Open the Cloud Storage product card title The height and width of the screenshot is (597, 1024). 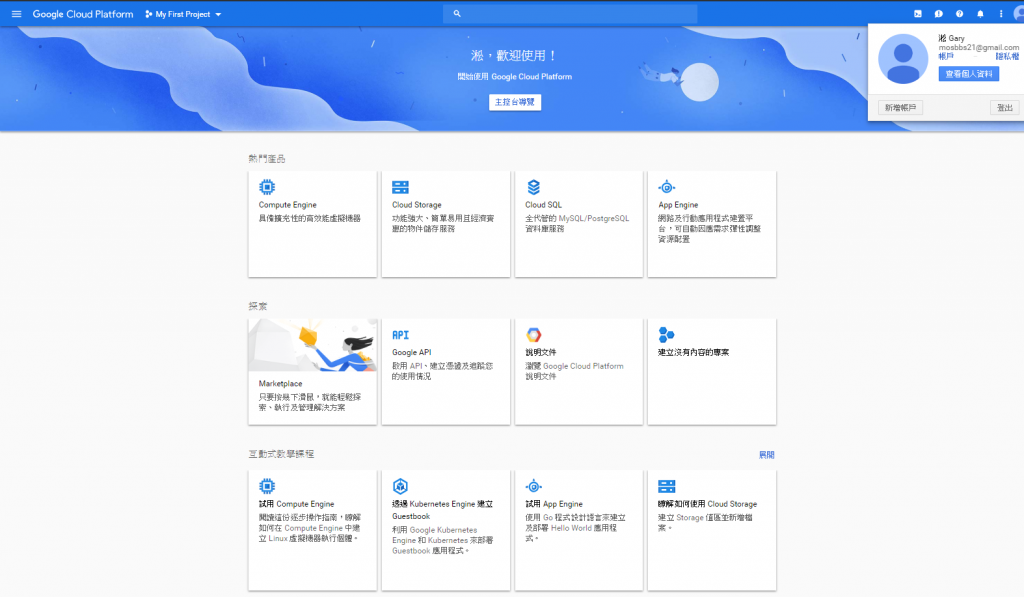(x=417, y=204)
